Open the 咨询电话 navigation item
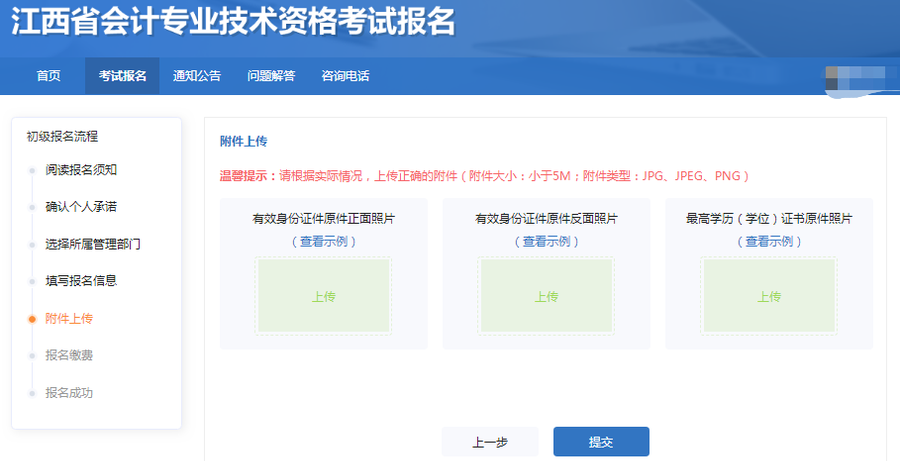The height and width of the screenshot is (461, 900). [x=345, y=76]
